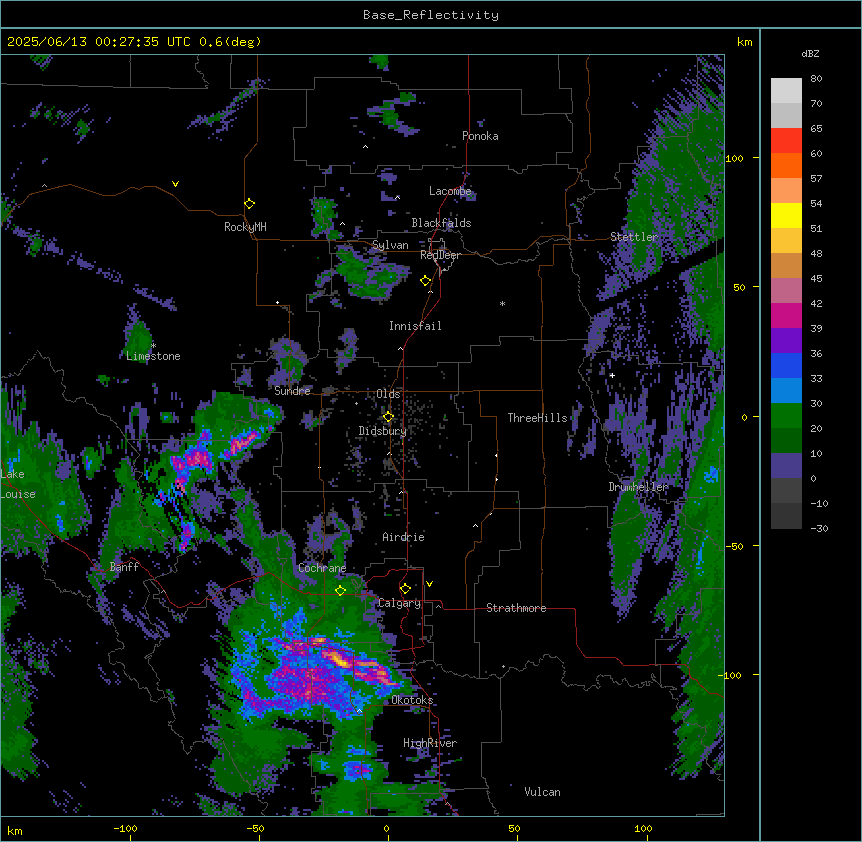The width and height of the screenshot is (862, 842).
Task: Click the dBZ legend heading
Action: click(x=810, y=54)
